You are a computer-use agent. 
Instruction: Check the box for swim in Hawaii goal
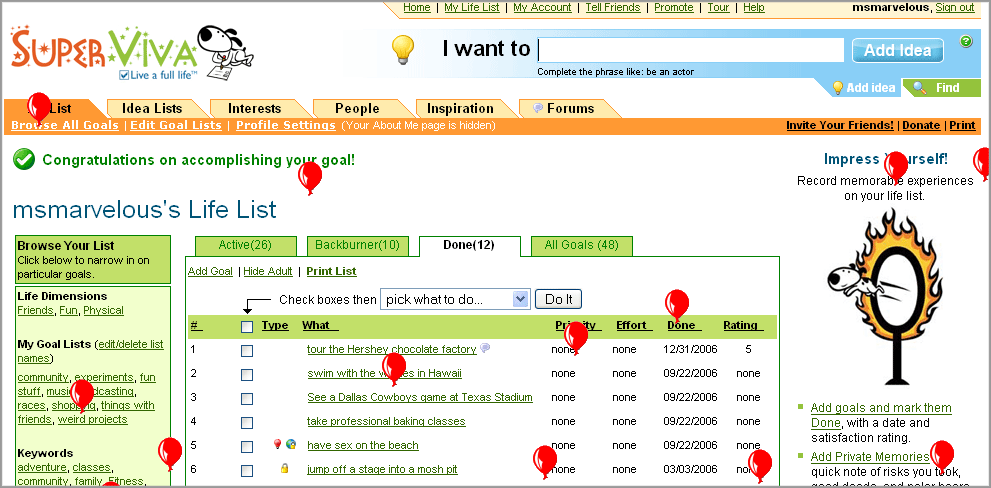(247, 375)
